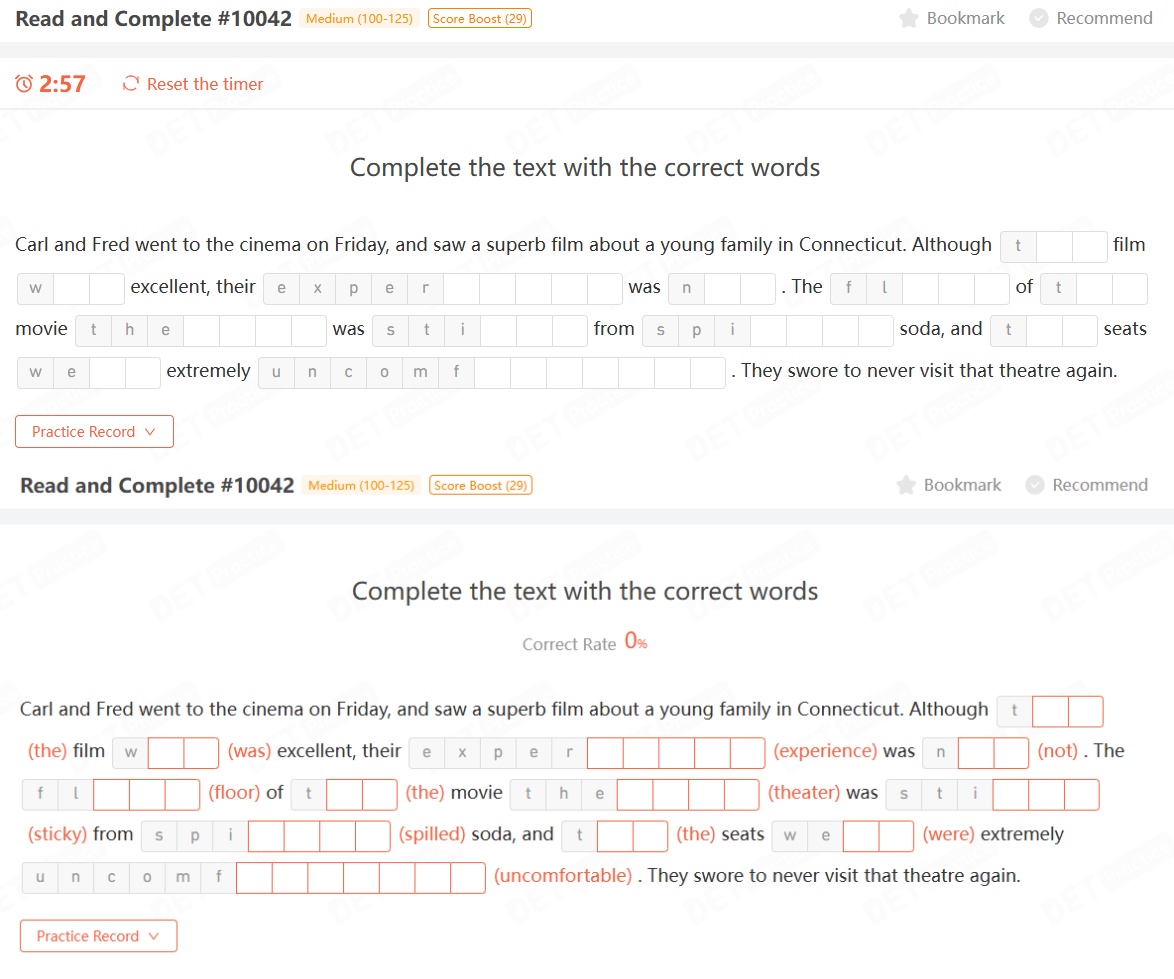This screenshot has width=1174, height=979.
Task: Click the top Bookmark label
Action: (x=966, y=18)
